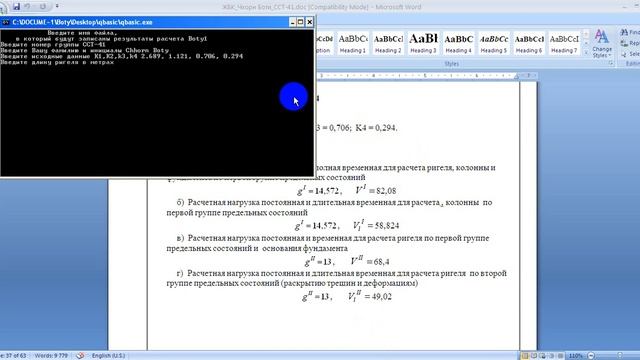
Task: Maximize the qbasic.exe console window
Action: (300, 22)
